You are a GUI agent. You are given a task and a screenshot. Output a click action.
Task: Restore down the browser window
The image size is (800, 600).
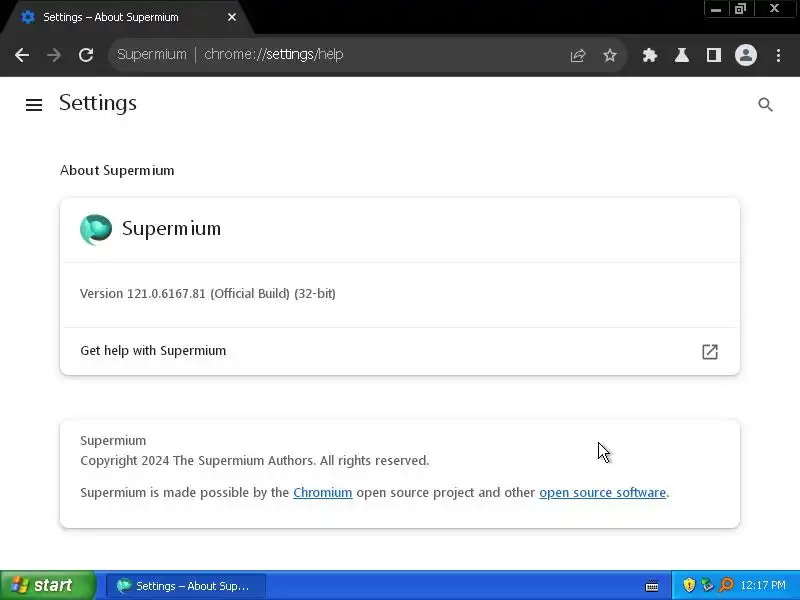(740, 9)
